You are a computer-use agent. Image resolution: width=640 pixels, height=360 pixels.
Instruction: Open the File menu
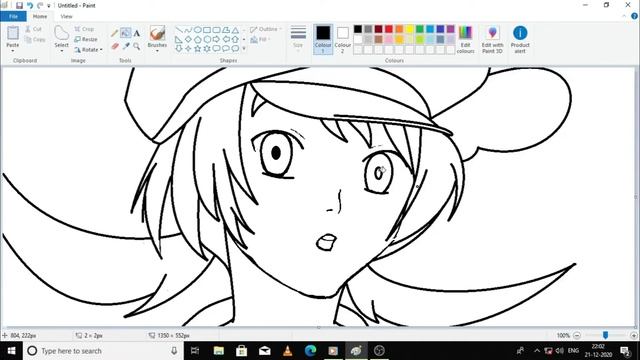pos(13,16)
